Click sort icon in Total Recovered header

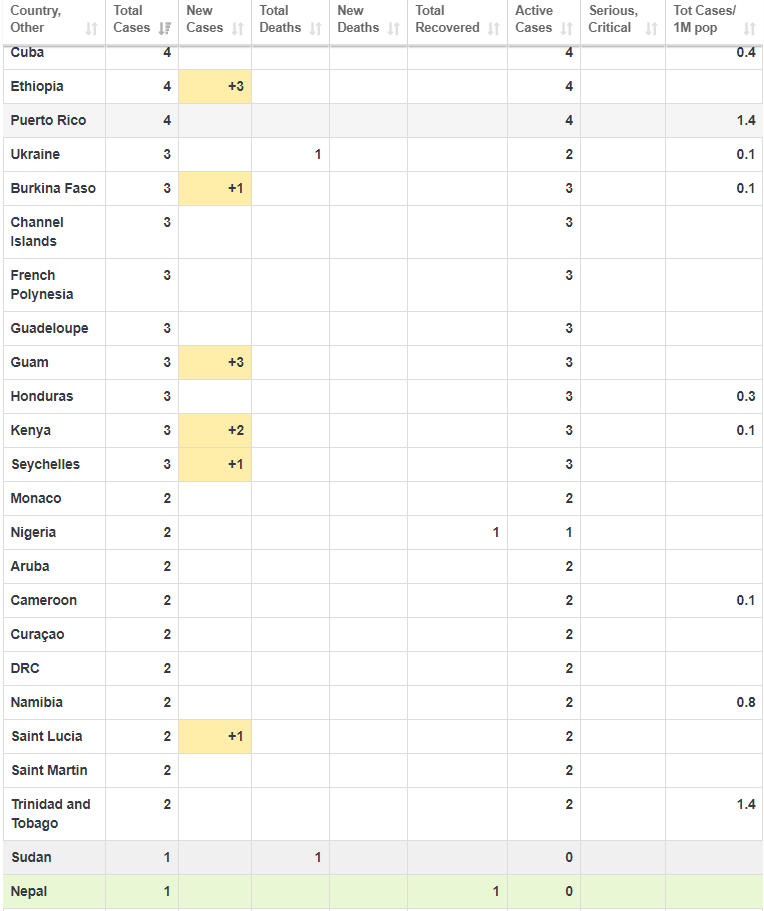(x=494, y=28)
